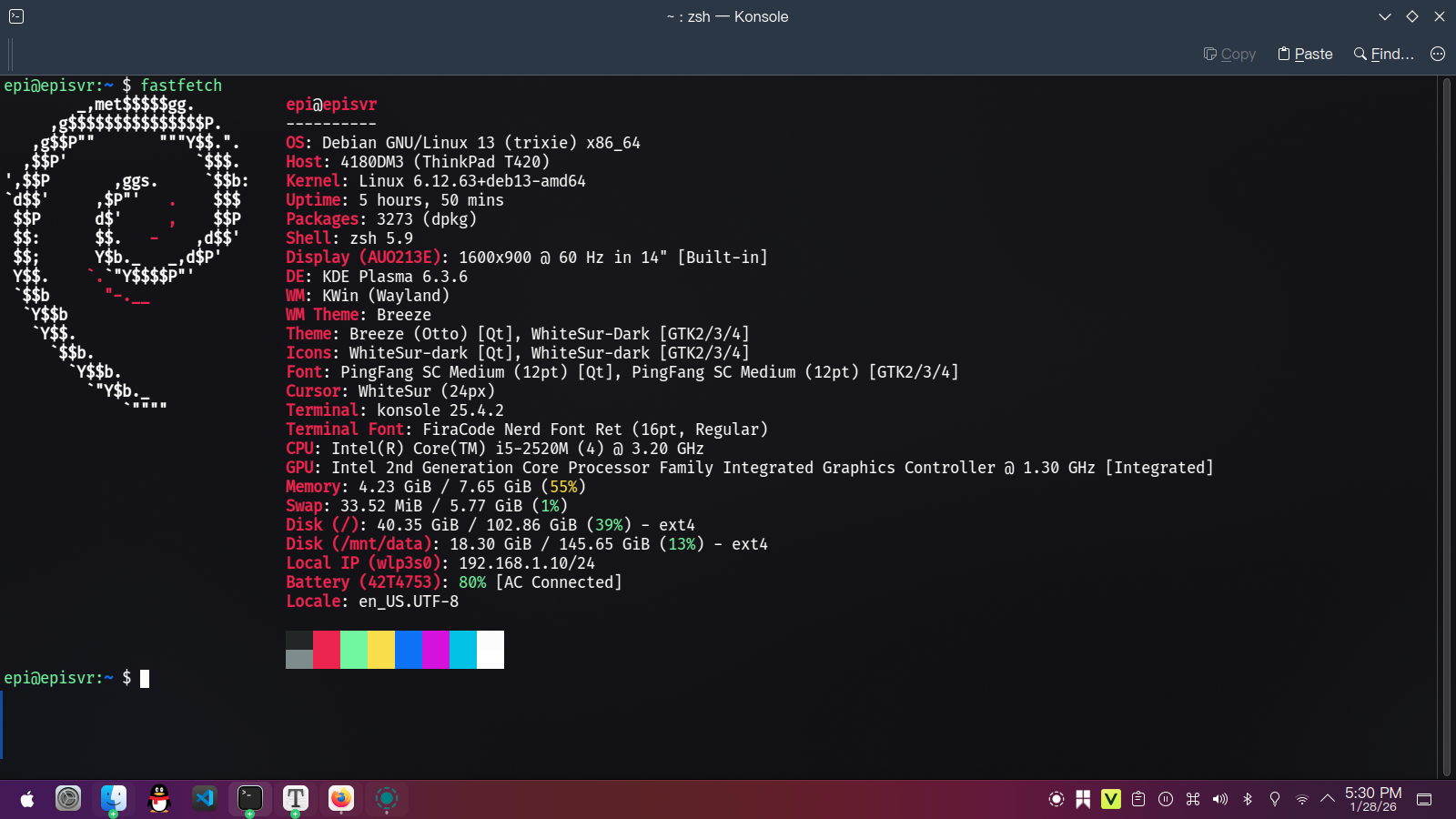1456x819 pixels.
Task: Open the Finder-style file manager icon
Action: click(114, 799)
